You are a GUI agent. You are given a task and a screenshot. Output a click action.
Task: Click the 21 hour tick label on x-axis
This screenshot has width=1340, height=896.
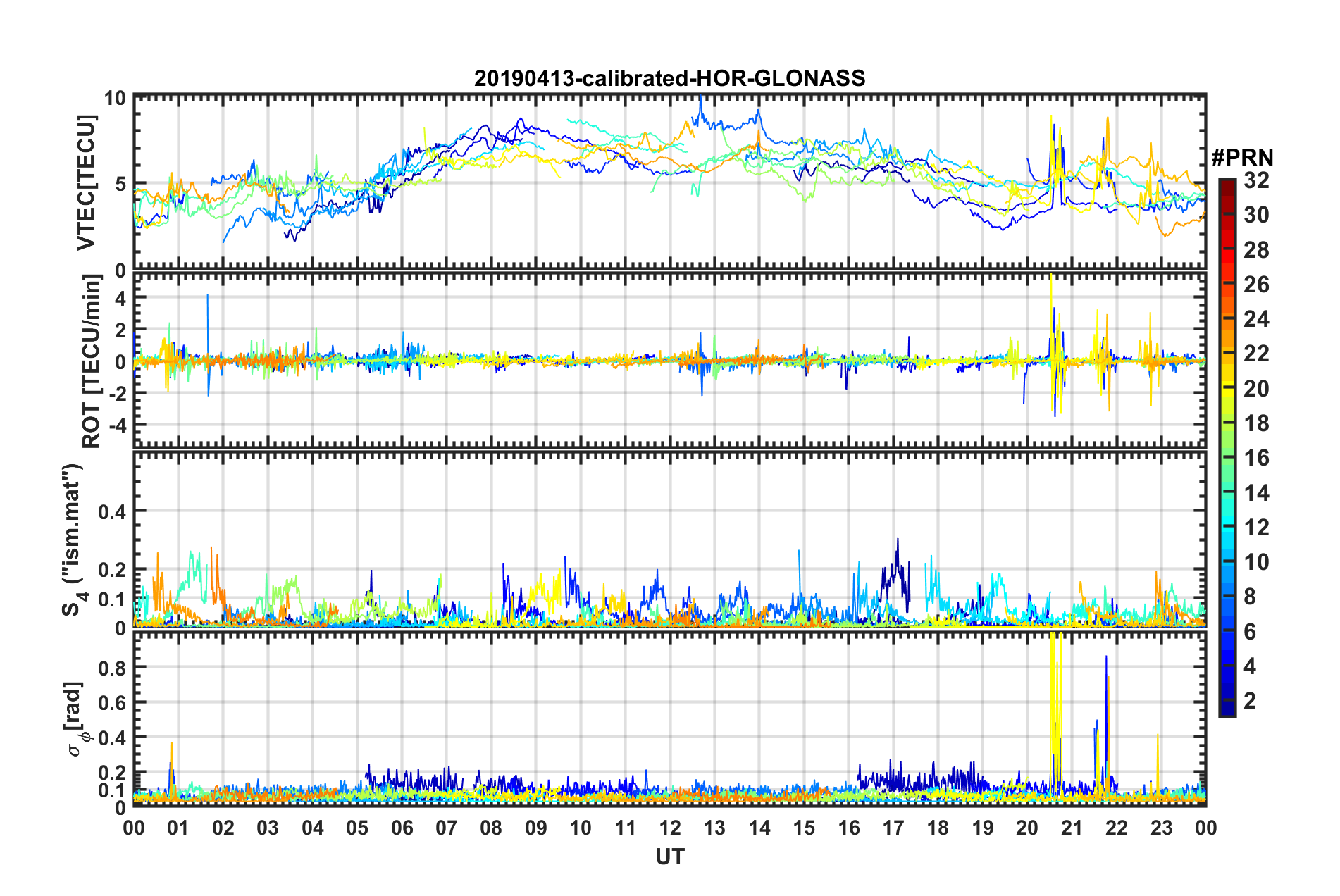(x=1072, y=827)
